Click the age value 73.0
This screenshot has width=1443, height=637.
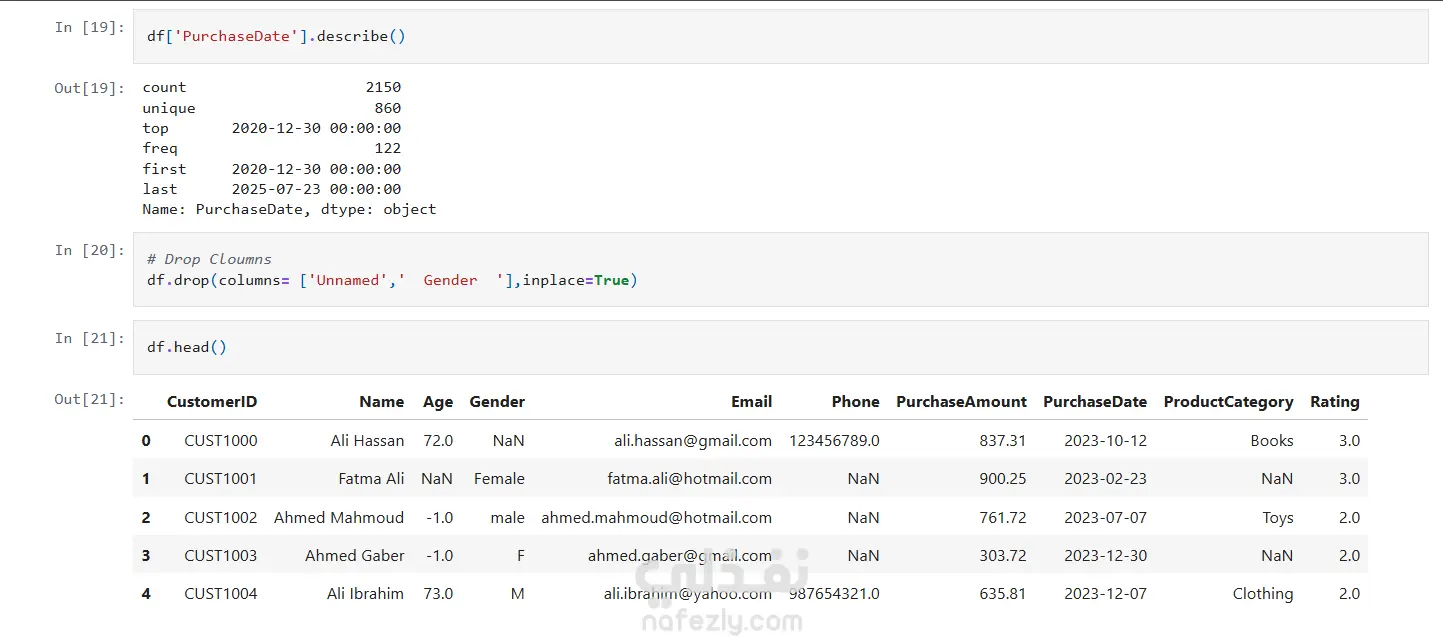pos(438,594)
